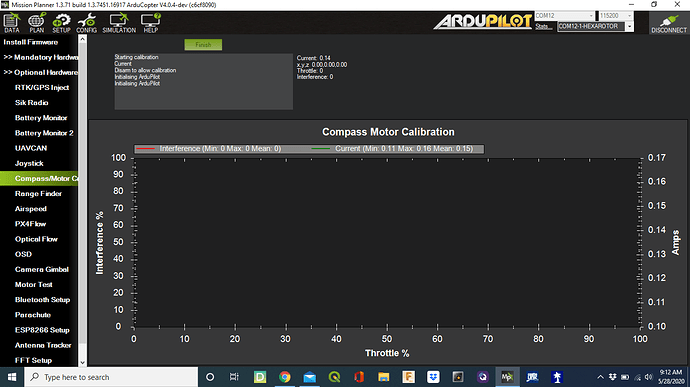This screenshot has width=690, height=387.
Task: Expand the Optional Hardware section
Action: click(x=41, y=72)
